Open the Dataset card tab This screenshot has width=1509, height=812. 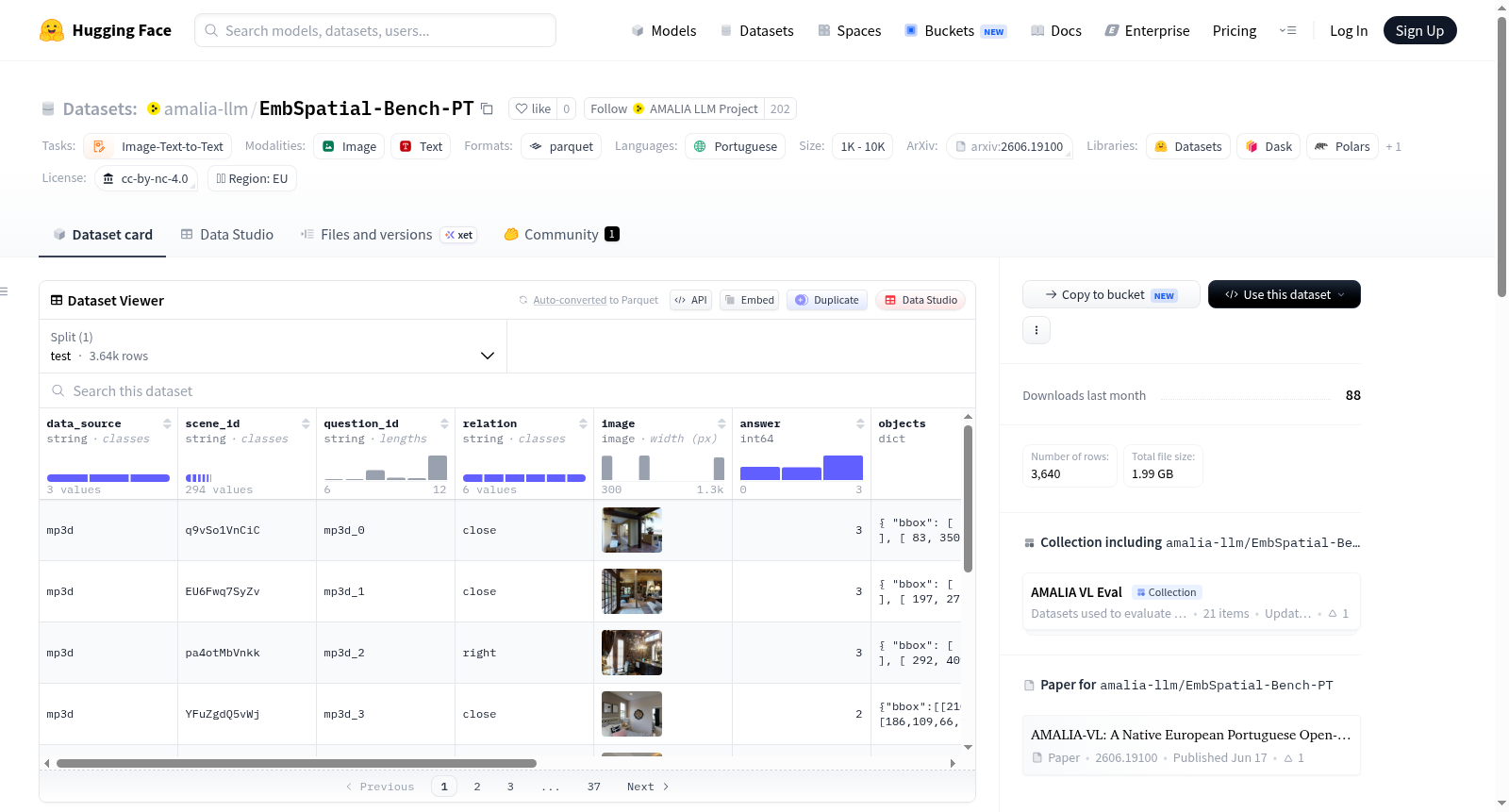tap(103, 235)
